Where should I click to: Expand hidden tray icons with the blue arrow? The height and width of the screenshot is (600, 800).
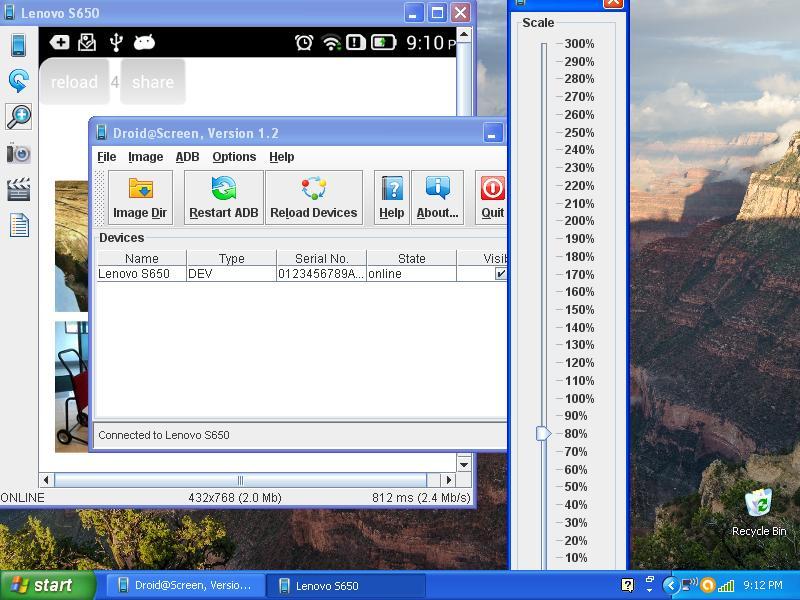pyautogui.click(x=670, y=585)
